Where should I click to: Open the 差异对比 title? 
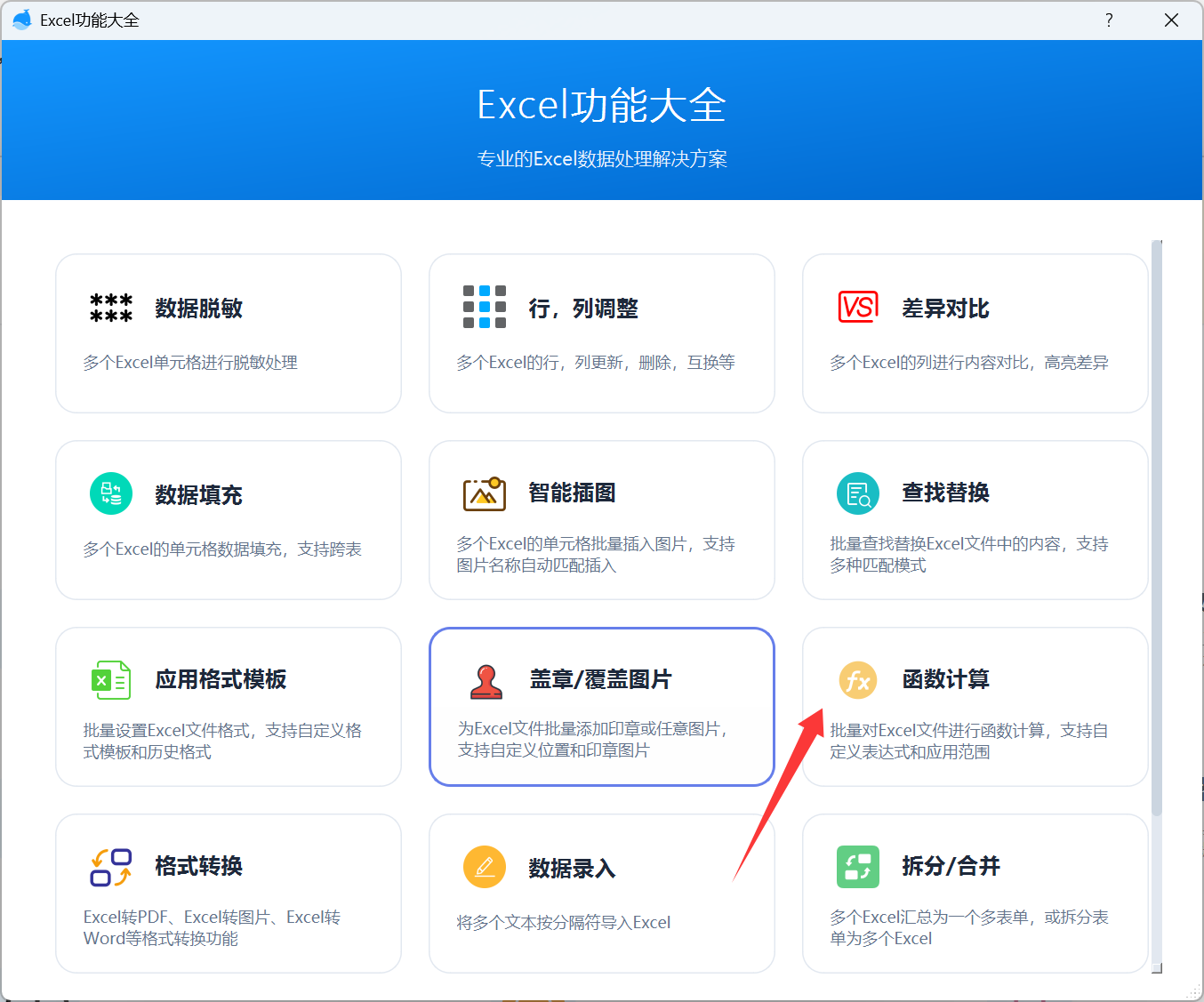(x=946, y=309)
